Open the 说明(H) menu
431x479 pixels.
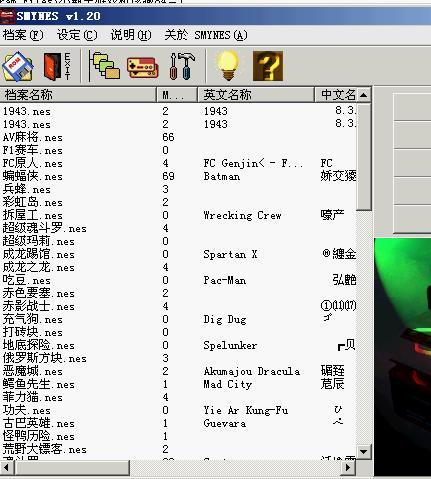pos(131,35)
